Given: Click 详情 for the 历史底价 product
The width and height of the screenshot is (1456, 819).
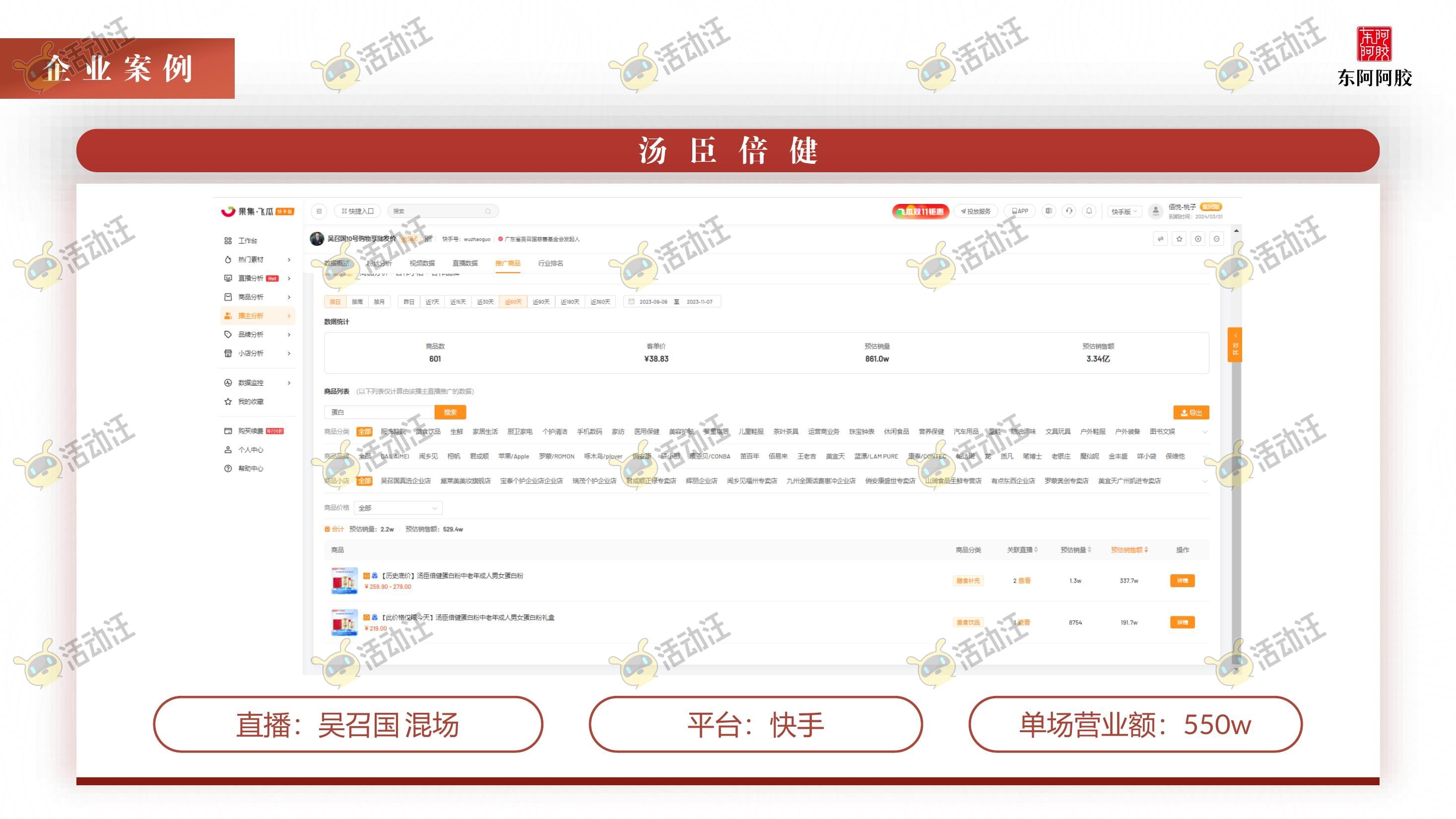Looking at the screenshot, I should tap(1182, 581).
